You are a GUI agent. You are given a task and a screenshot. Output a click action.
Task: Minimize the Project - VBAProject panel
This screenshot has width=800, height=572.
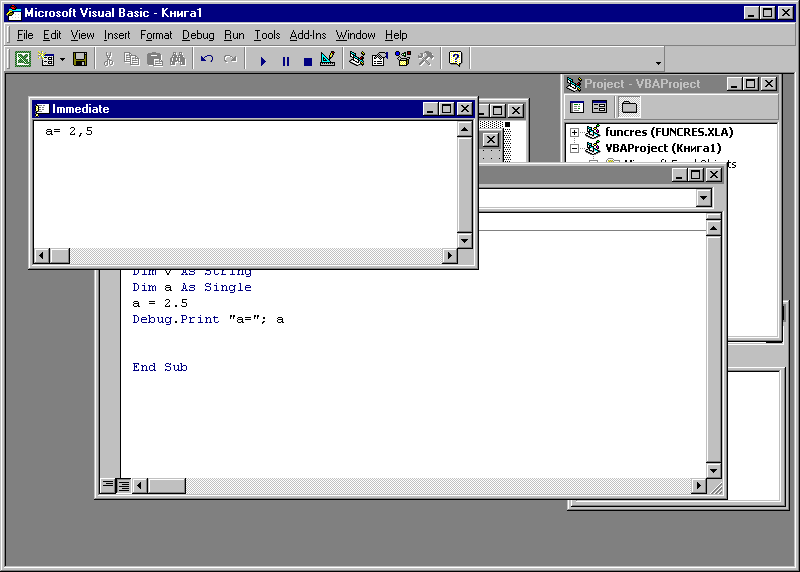(x=734, y=84)
